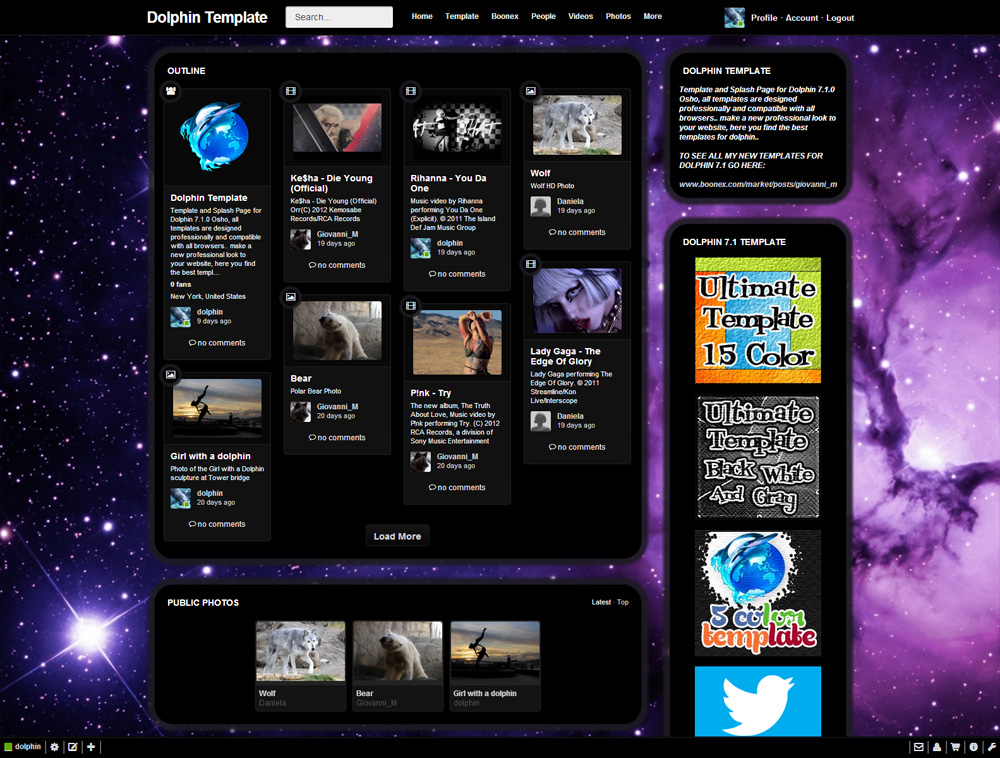The width and height of the screenshot is (1000, 758).
Task: Open Ultimate Template 15 Color banner
Action: point(758,320)
